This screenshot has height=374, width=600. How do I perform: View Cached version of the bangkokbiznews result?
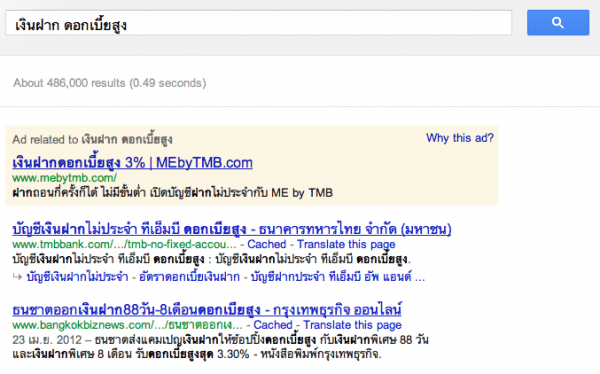tap(273, 325)
